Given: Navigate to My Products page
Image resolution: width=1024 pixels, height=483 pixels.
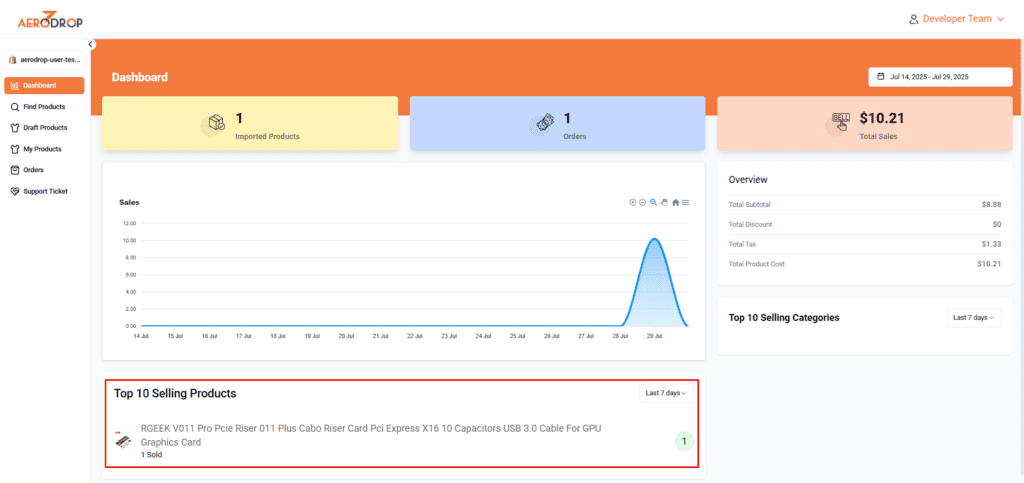Looking at the screenshot, I should [41, 148].
